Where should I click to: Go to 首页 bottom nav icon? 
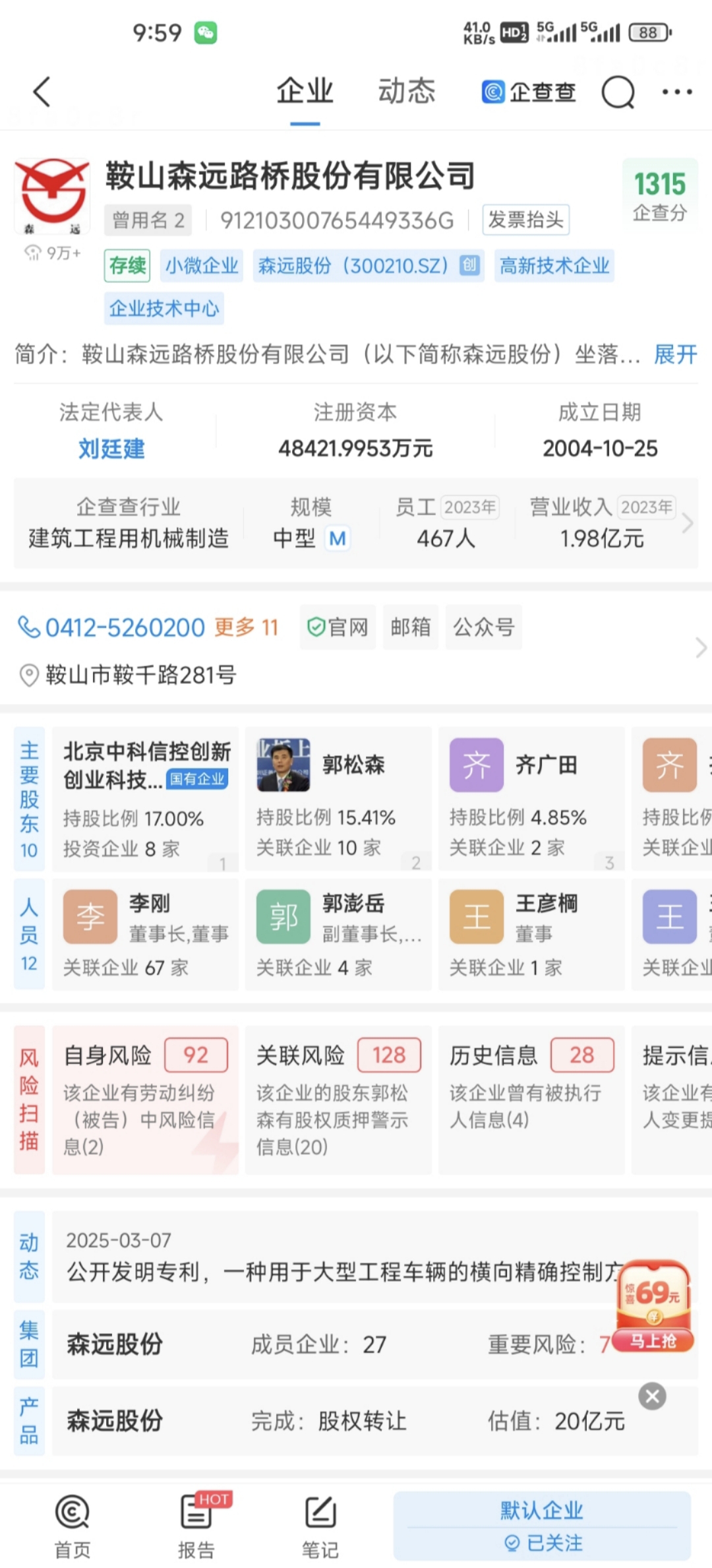(72, 1526)
